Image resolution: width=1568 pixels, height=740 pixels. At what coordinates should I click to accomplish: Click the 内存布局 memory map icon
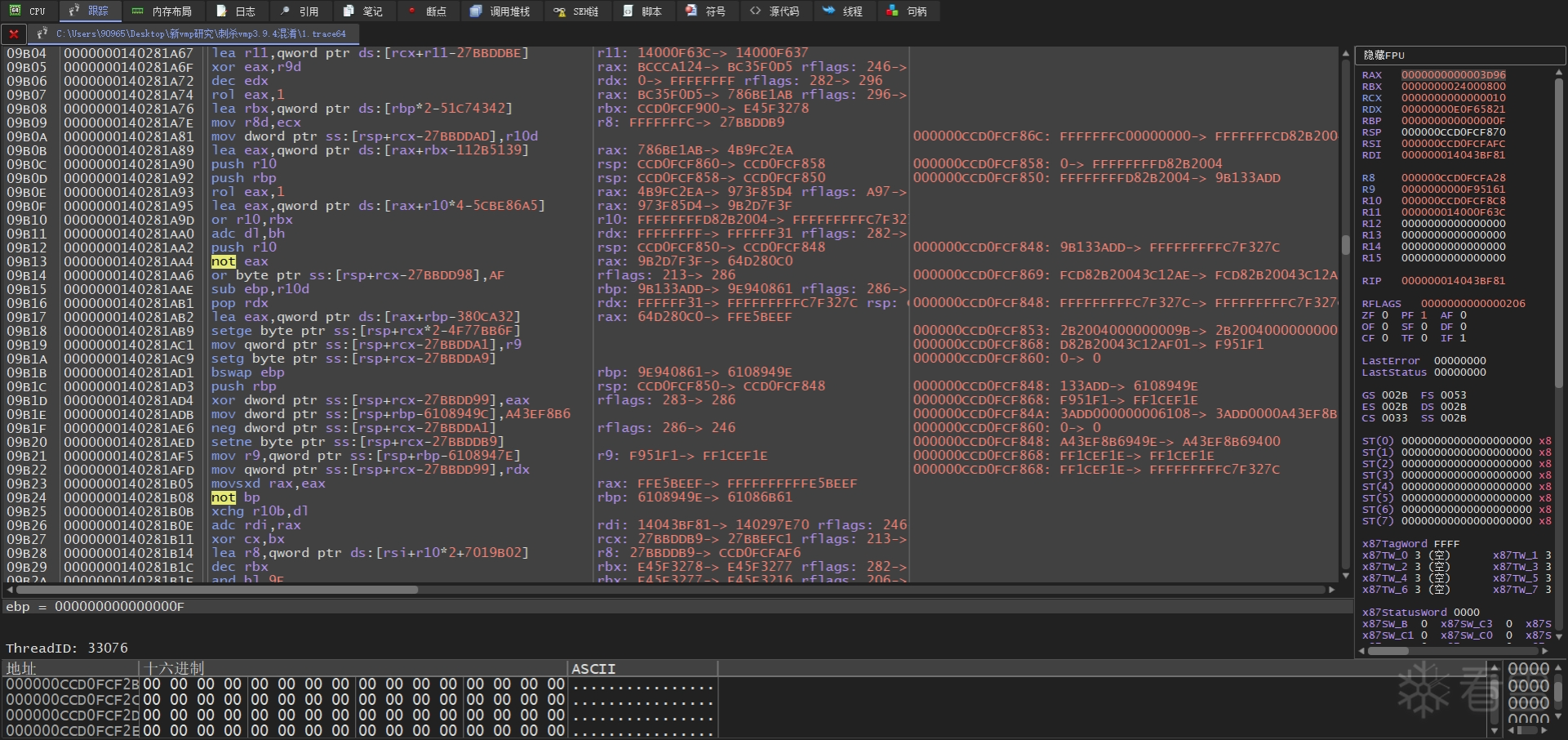coord(137,11)
